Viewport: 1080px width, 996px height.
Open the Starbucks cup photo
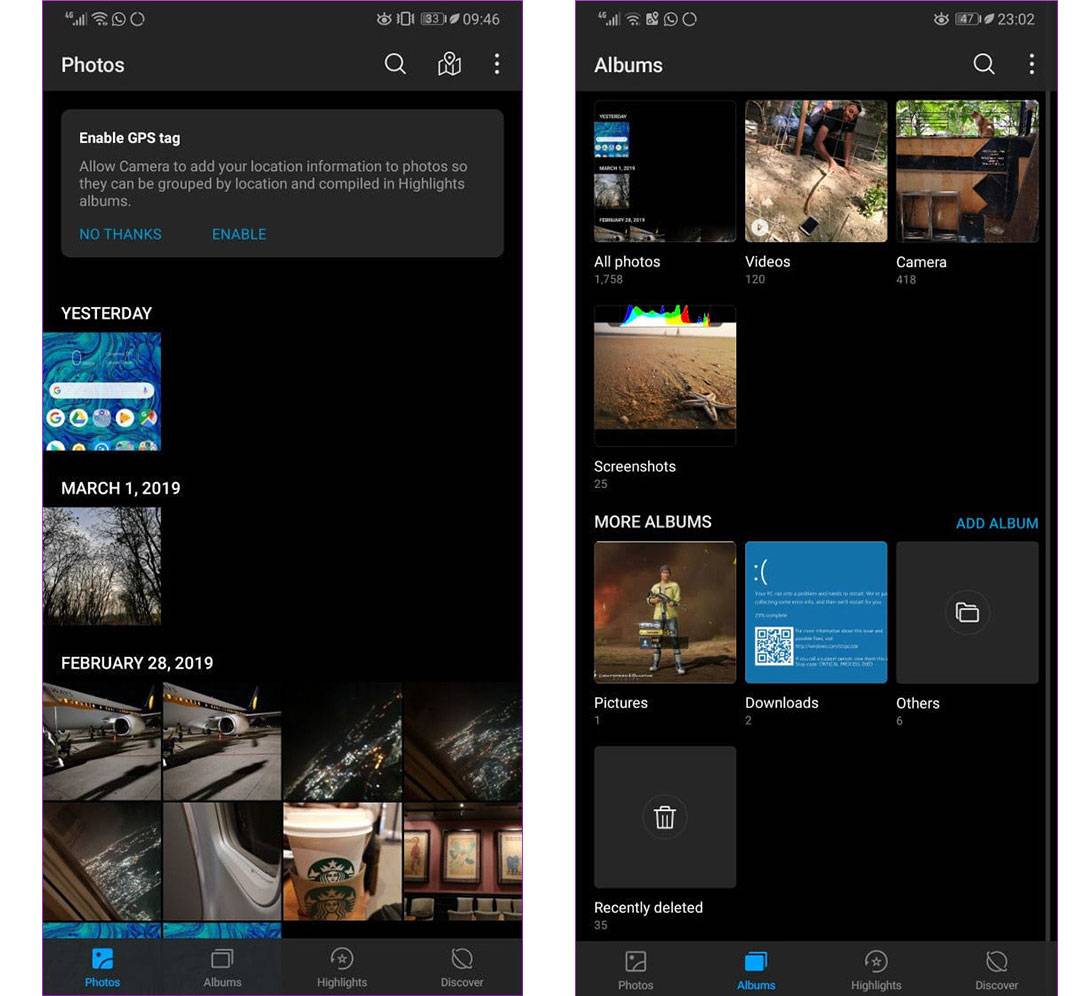pos(342,861)
